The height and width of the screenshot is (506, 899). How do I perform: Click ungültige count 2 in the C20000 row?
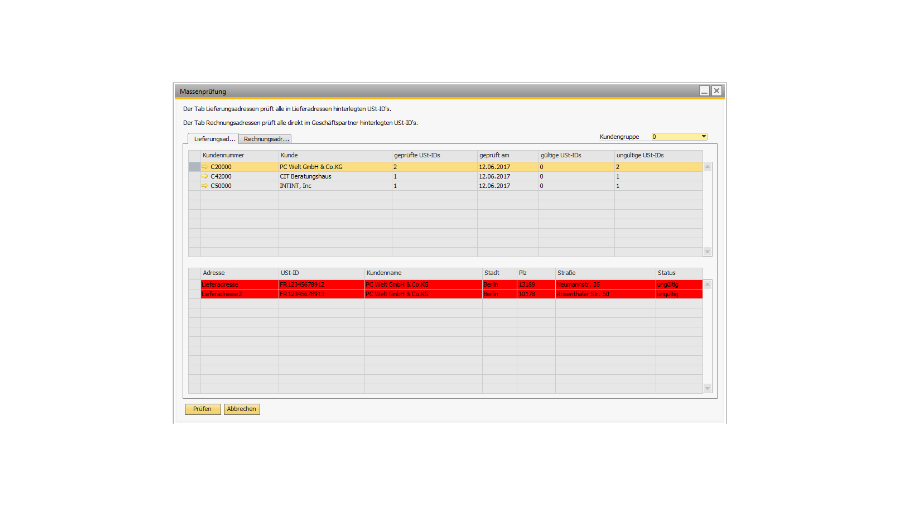[658, 167]
